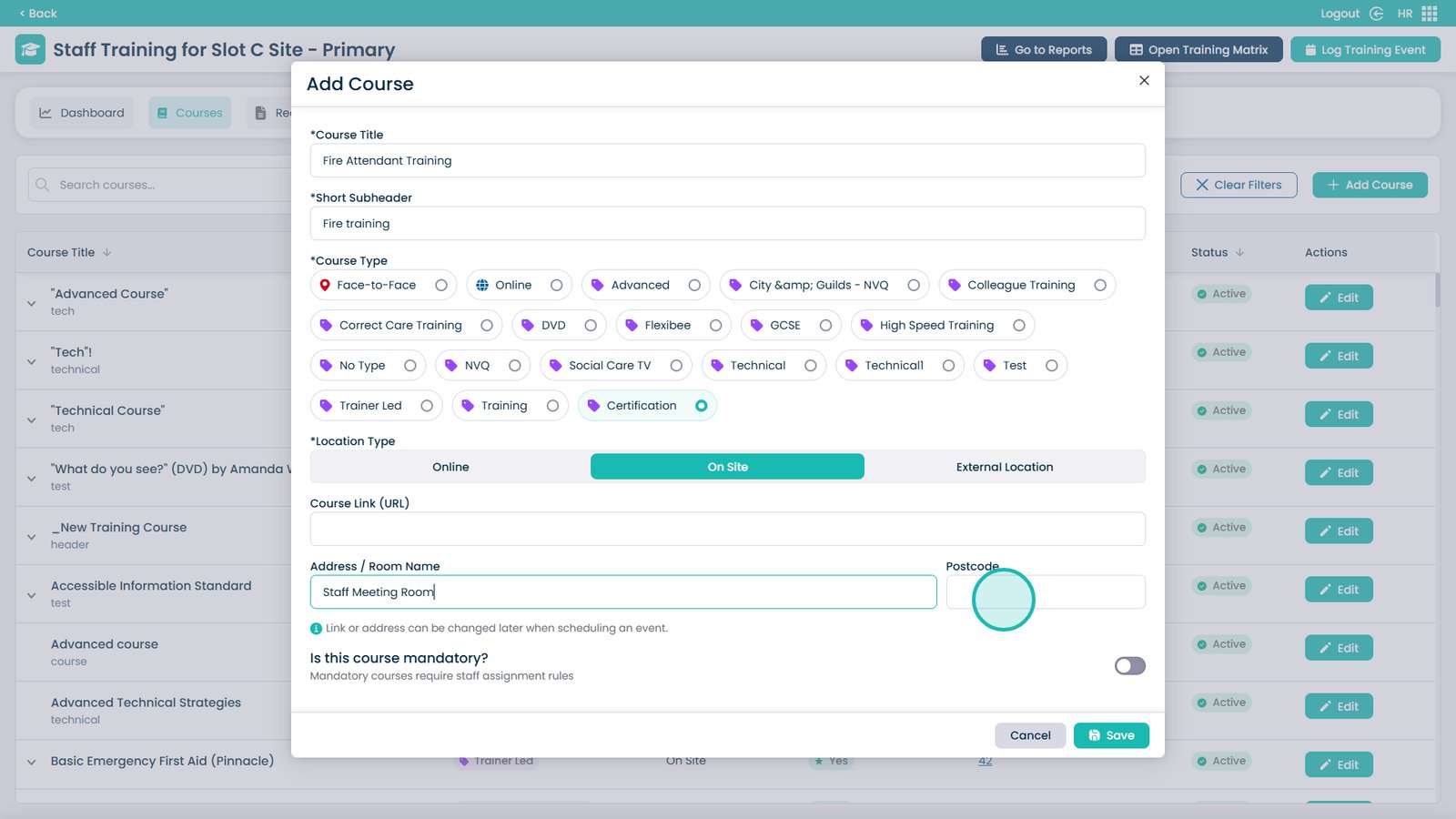Pick the Flexibee course type
The height and width of the screenshot is (819, 1456).
673,325
